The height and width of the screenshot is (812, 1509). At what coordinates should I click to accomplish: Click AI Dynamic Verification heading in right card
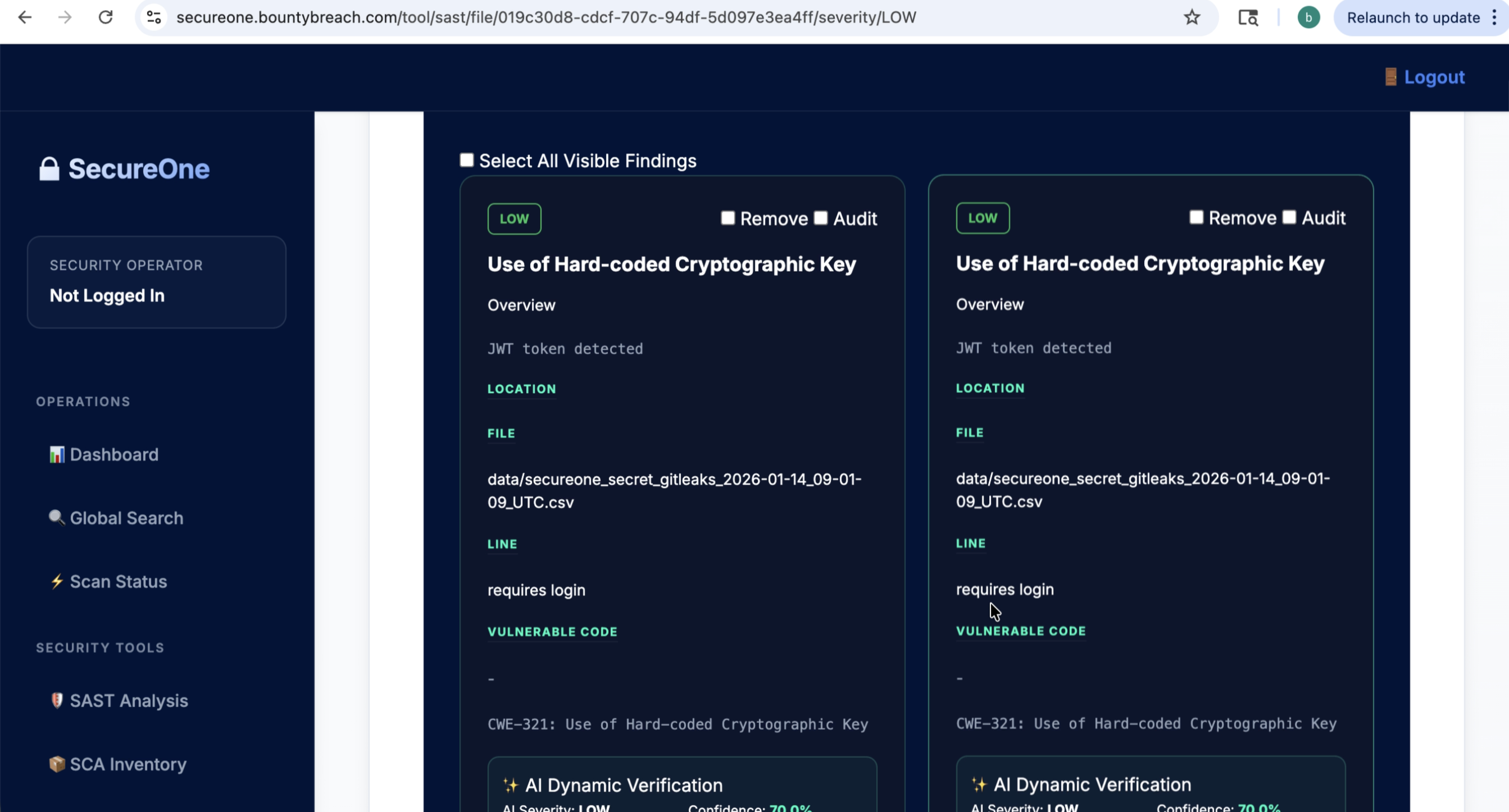click(x=1093, y=784)
